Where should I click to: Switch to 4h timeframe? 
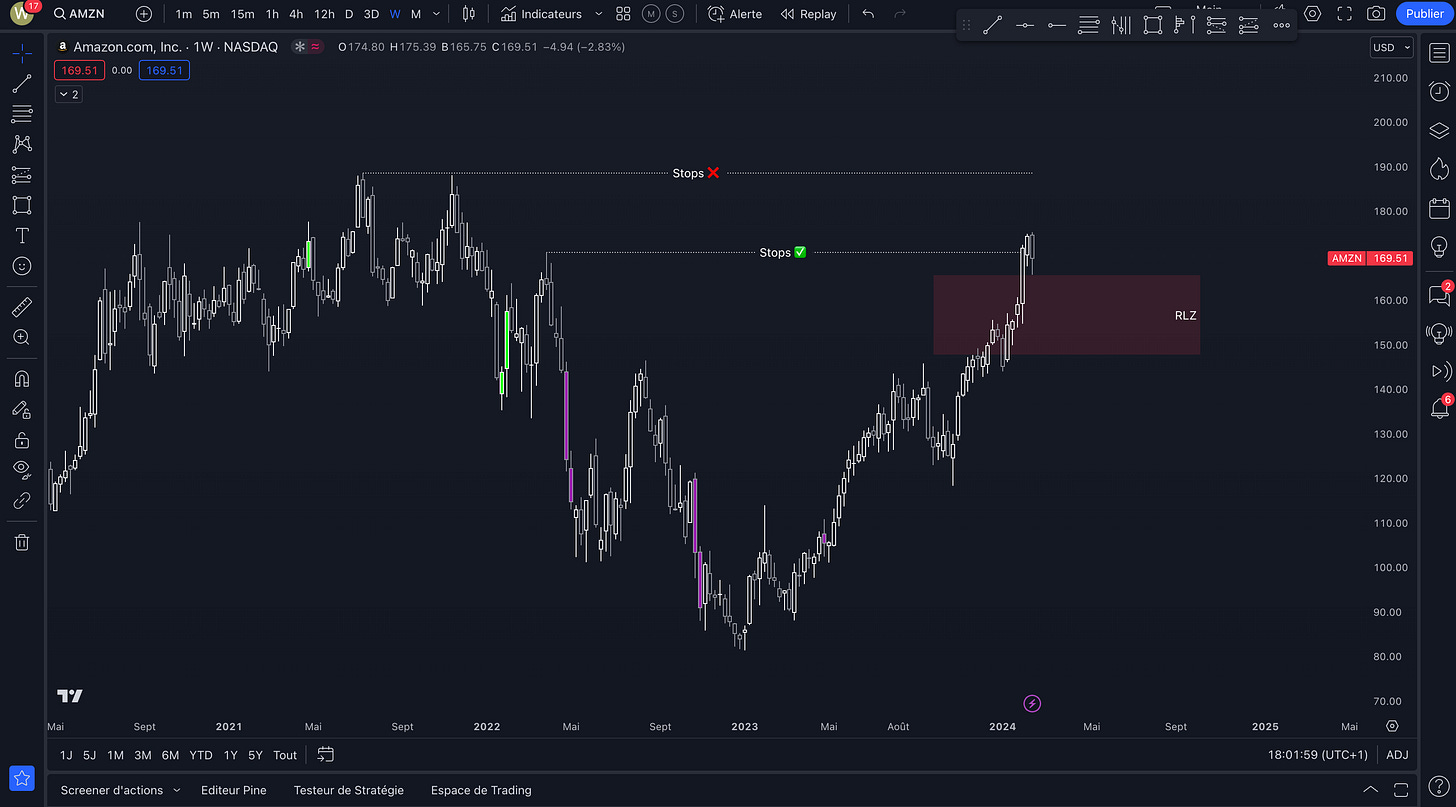(x=296, y=14)
